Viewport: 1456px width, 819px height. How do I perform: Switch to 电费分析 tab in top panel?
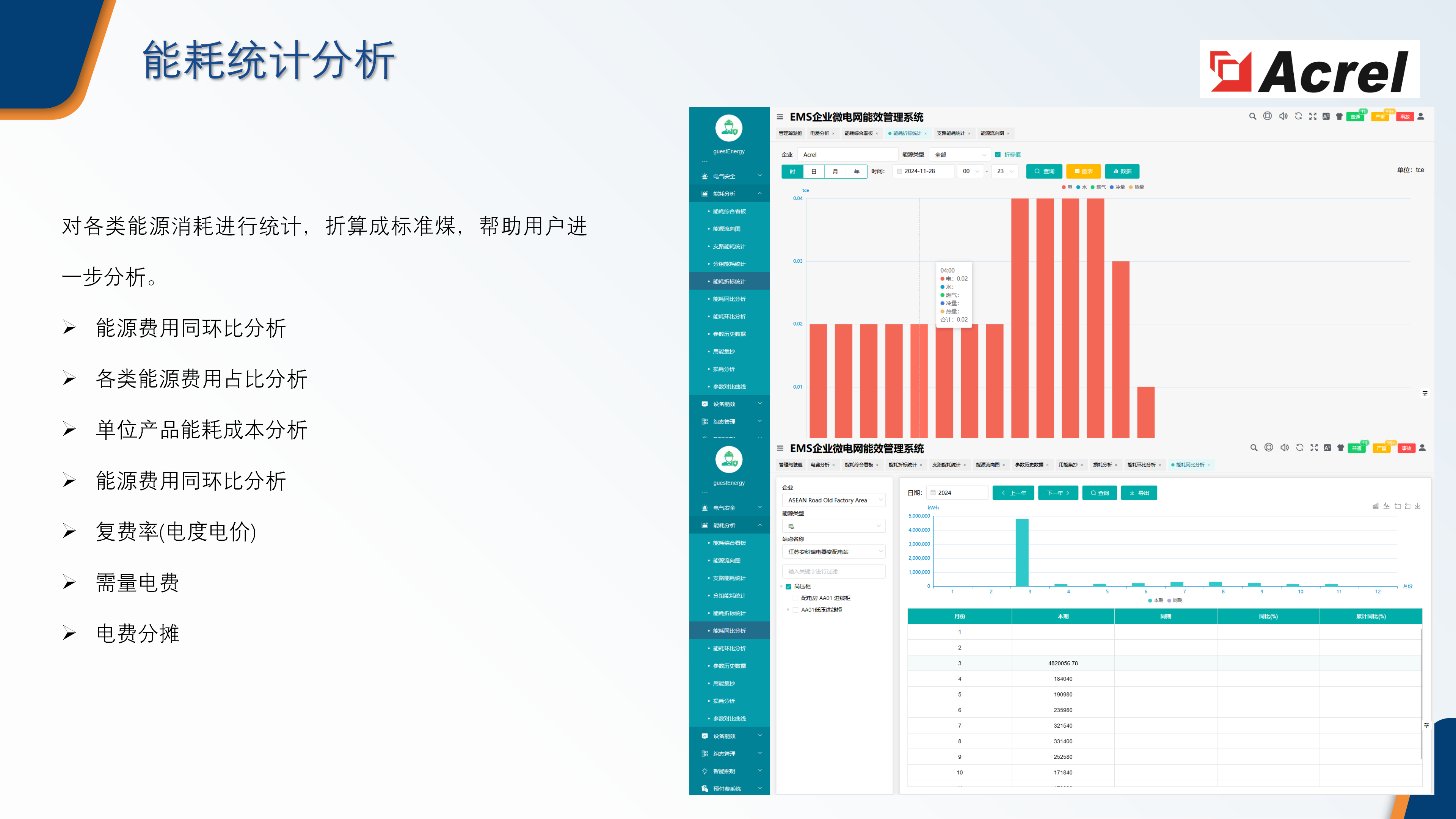click(819, 133)
